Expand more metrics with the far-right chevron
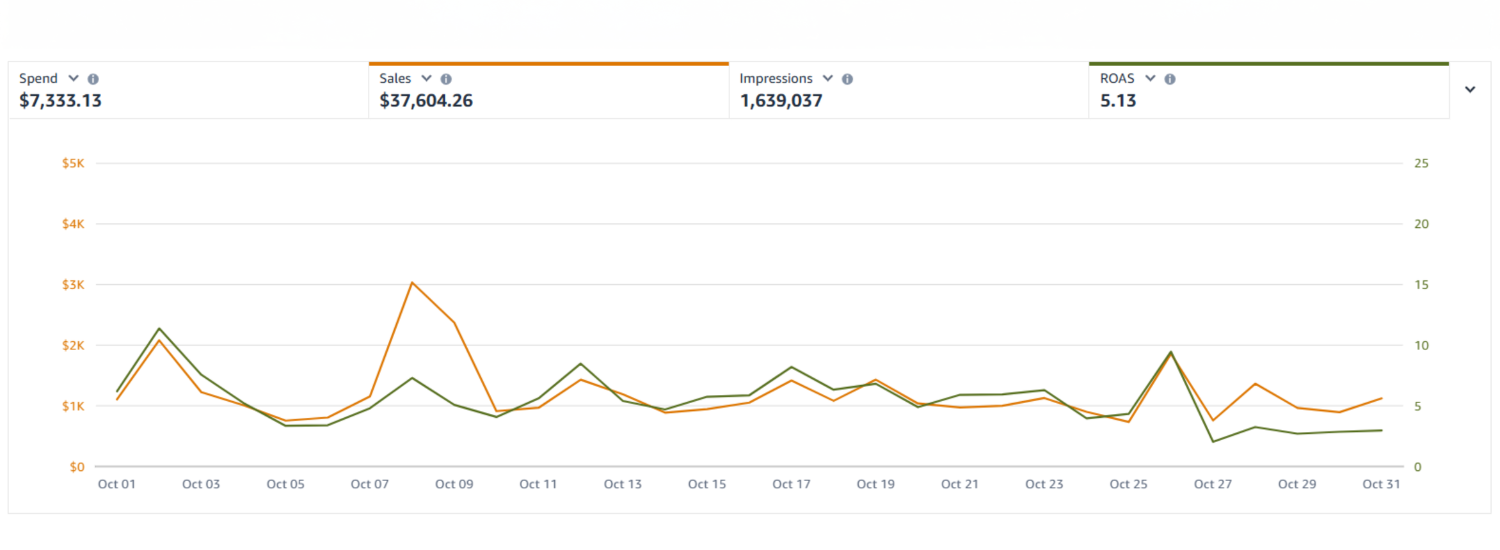This screenshot has height=550, width=1500. 1470,90
